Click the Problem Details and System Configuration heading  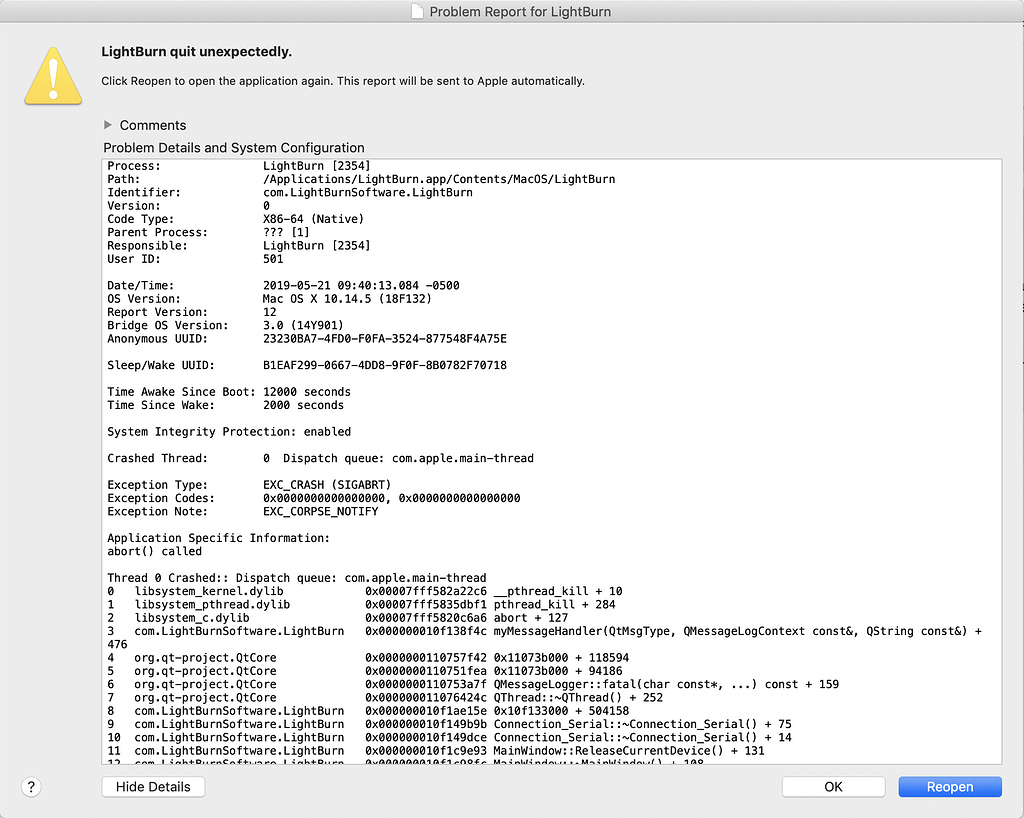(232, 147)
